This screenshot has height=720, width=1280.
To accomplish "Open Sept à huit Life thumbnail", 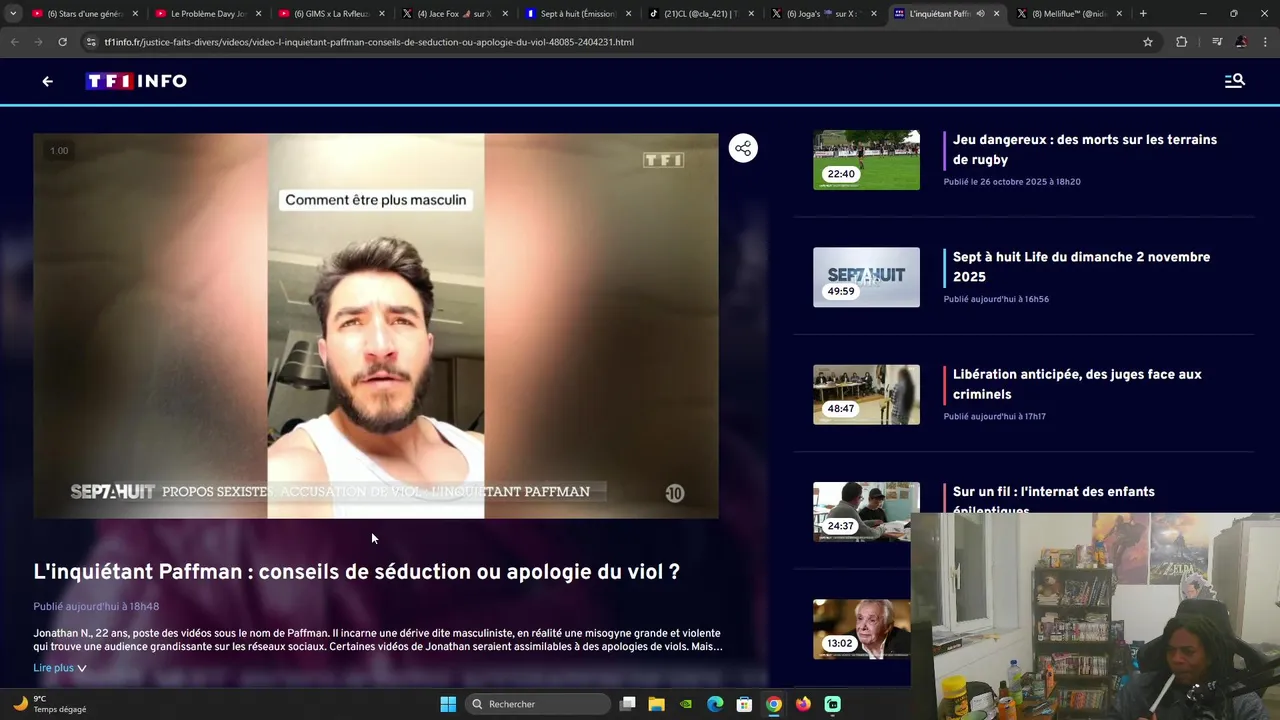I will (x=866, y=277).
